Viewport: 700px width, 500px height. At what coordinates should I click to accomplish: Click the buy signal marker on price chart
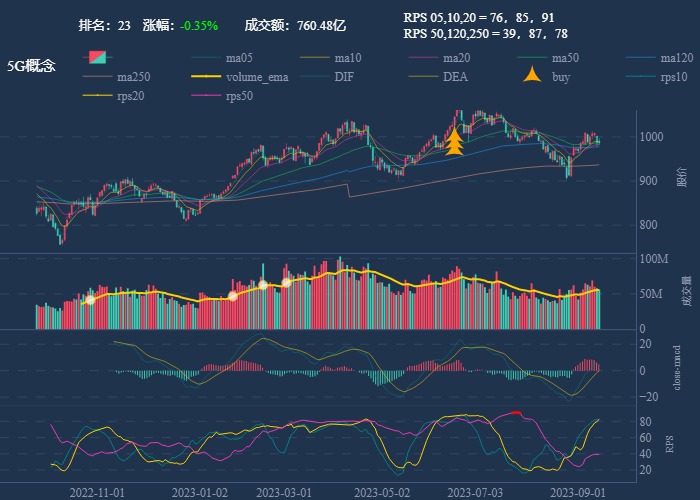454,142
